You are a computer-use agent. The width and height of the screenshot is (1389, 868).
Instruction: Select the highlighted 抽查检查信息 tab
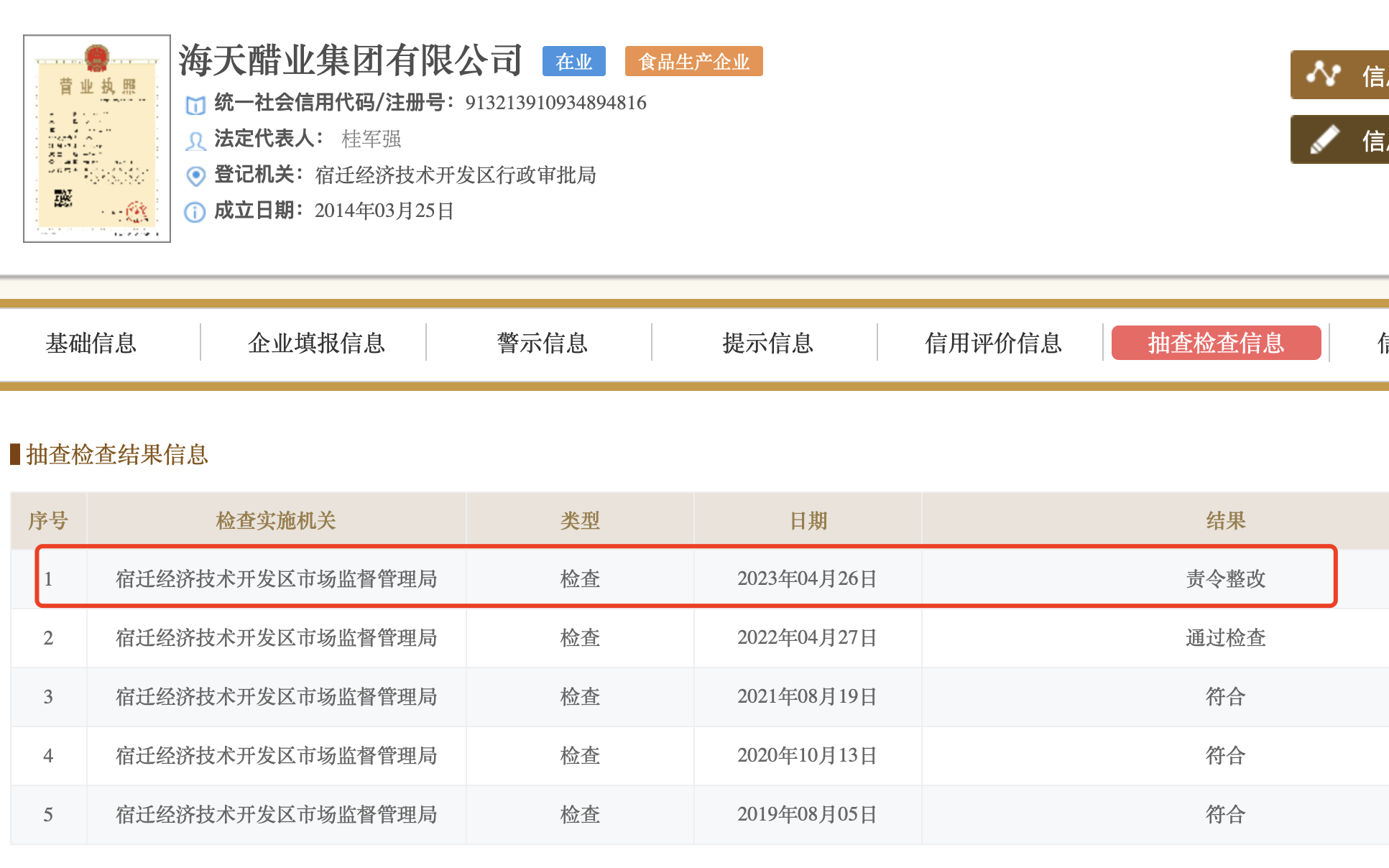point(1216,343)
